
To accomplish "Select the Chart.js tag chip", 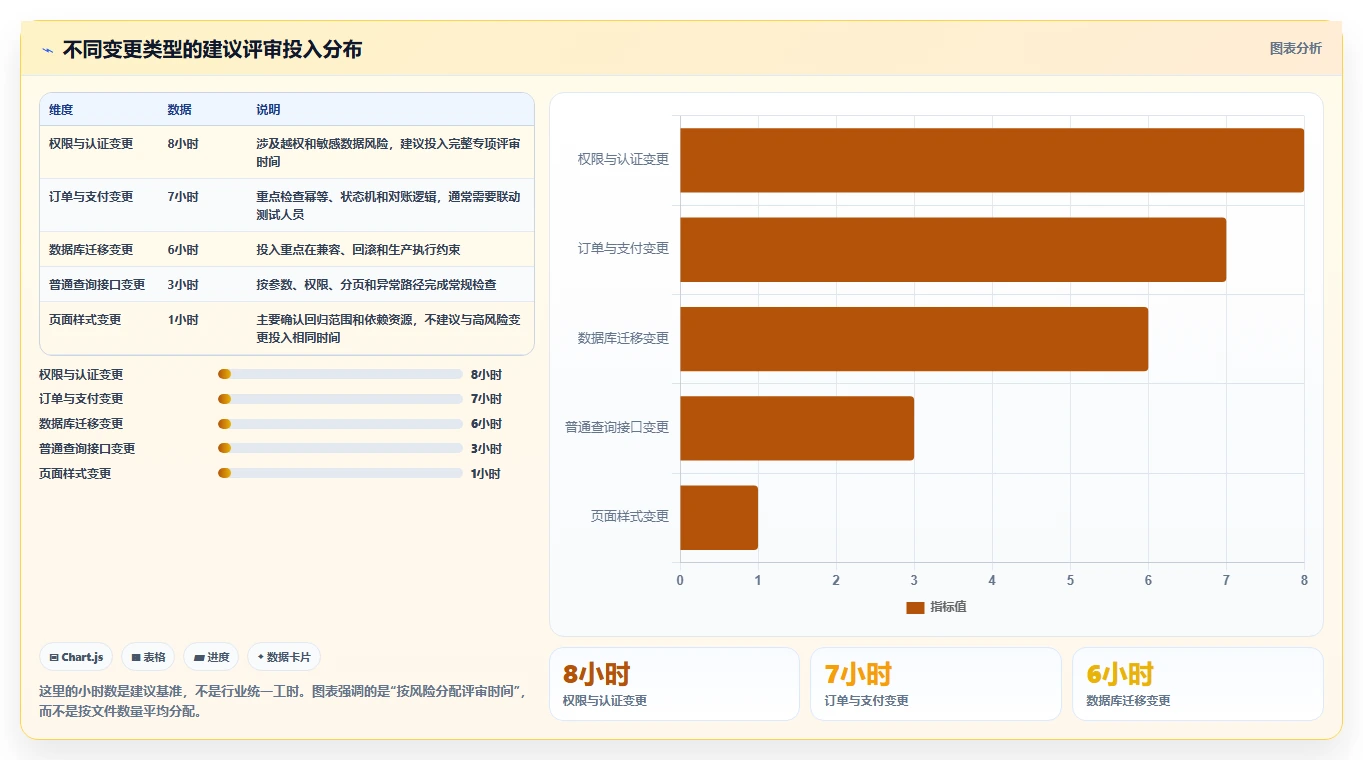I will [x=77, y=657].
